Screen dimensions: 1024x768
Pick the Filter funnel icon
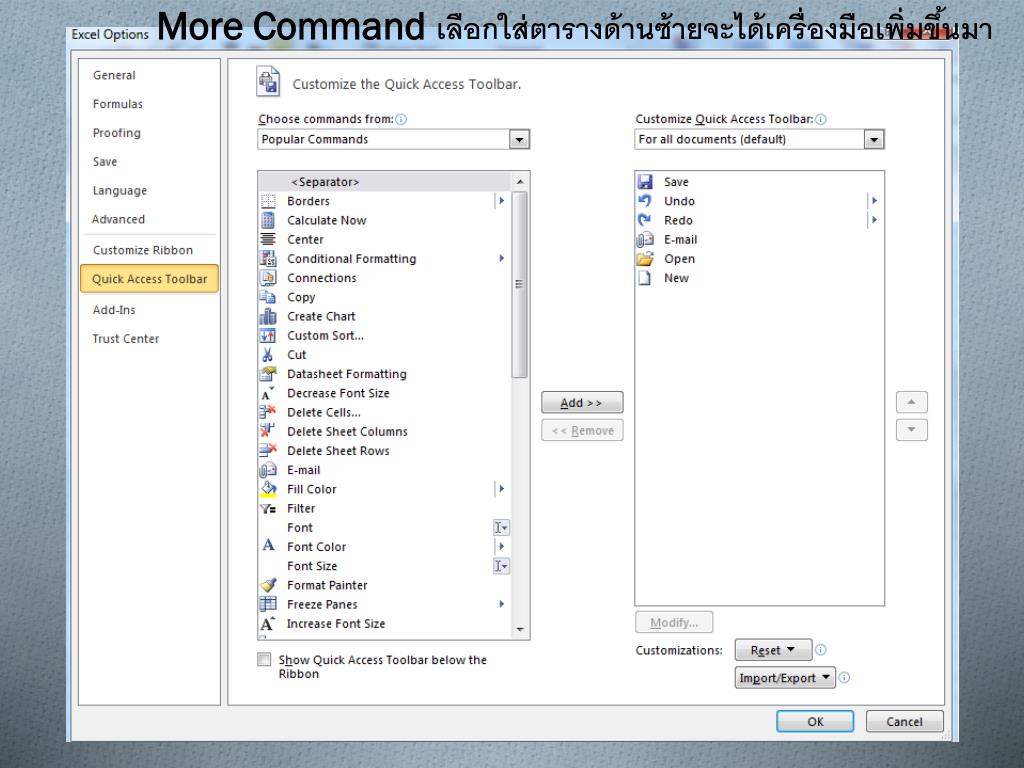268,508
